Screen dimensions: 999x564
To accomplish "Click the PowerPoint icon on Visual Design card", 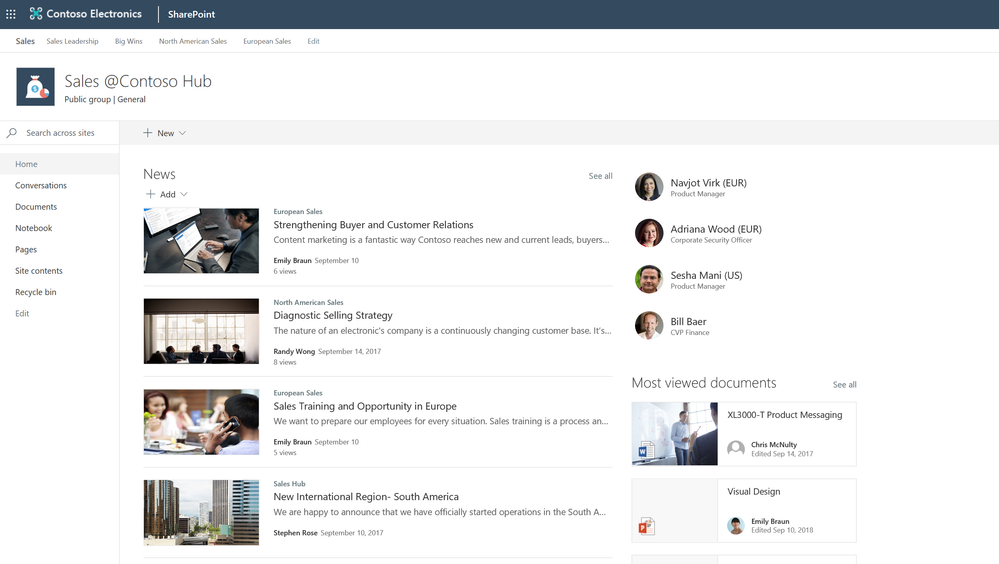I will click(647, 526).
